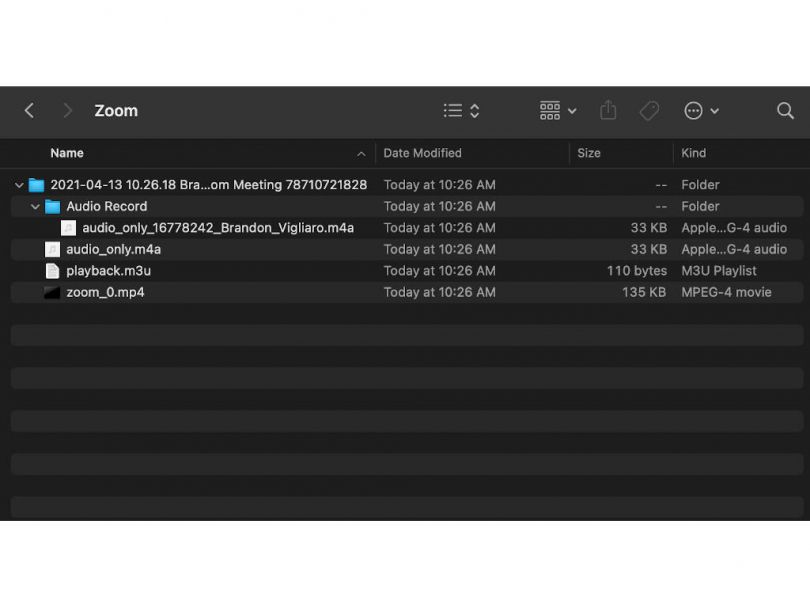Click the Tags icon in the toolbar
The image size is (810, 608).
652,111
